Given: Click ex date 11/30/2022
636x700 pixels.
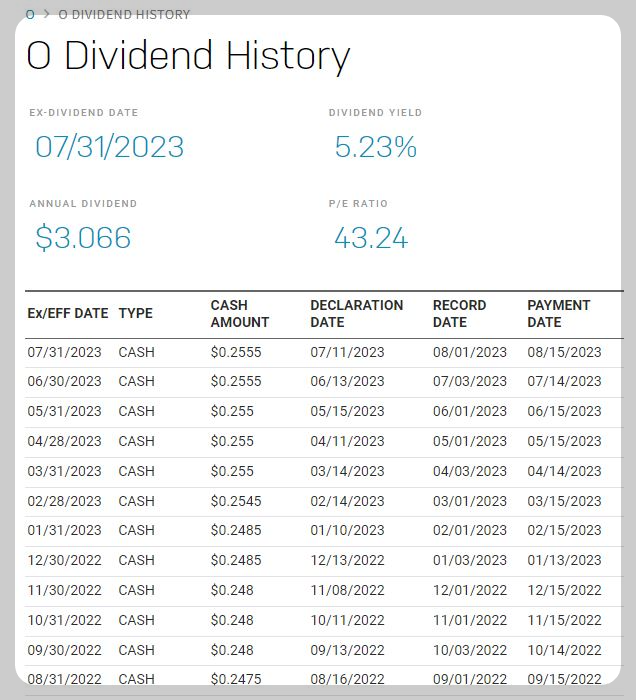Looking at the screenshot, I should (x=65, y=590).
